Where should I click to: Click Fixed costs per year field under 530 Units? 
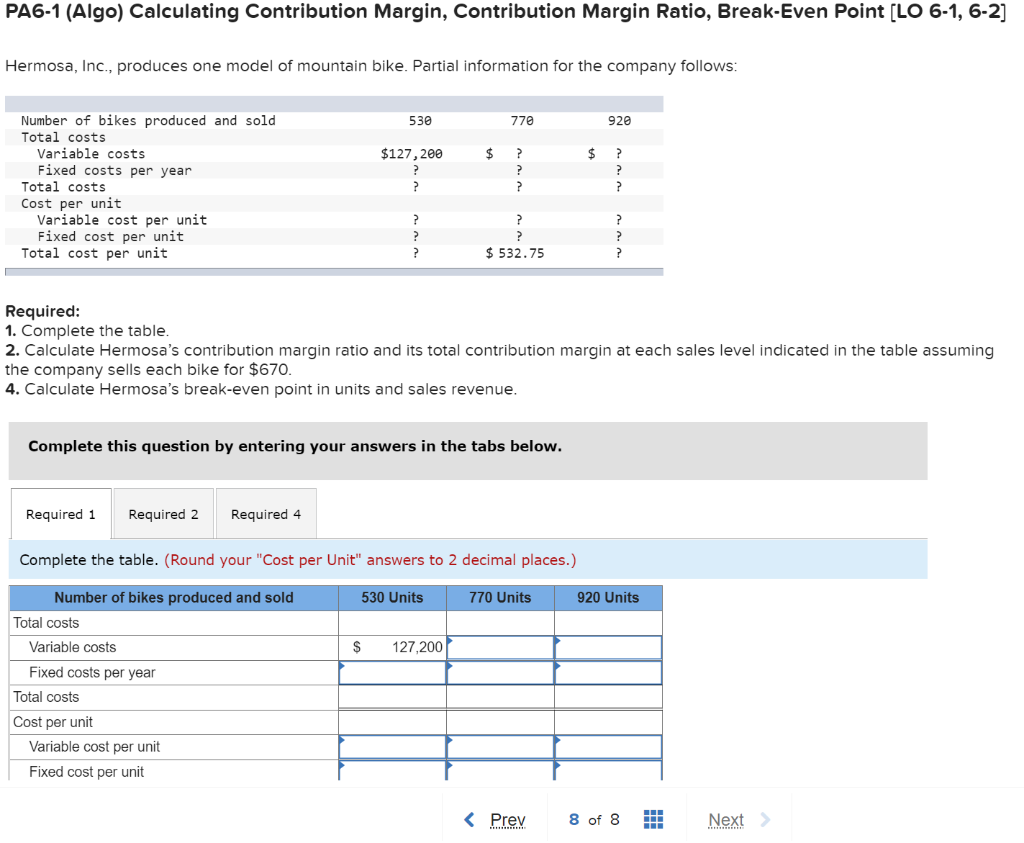pyautogui.click(x=392, y=672)
